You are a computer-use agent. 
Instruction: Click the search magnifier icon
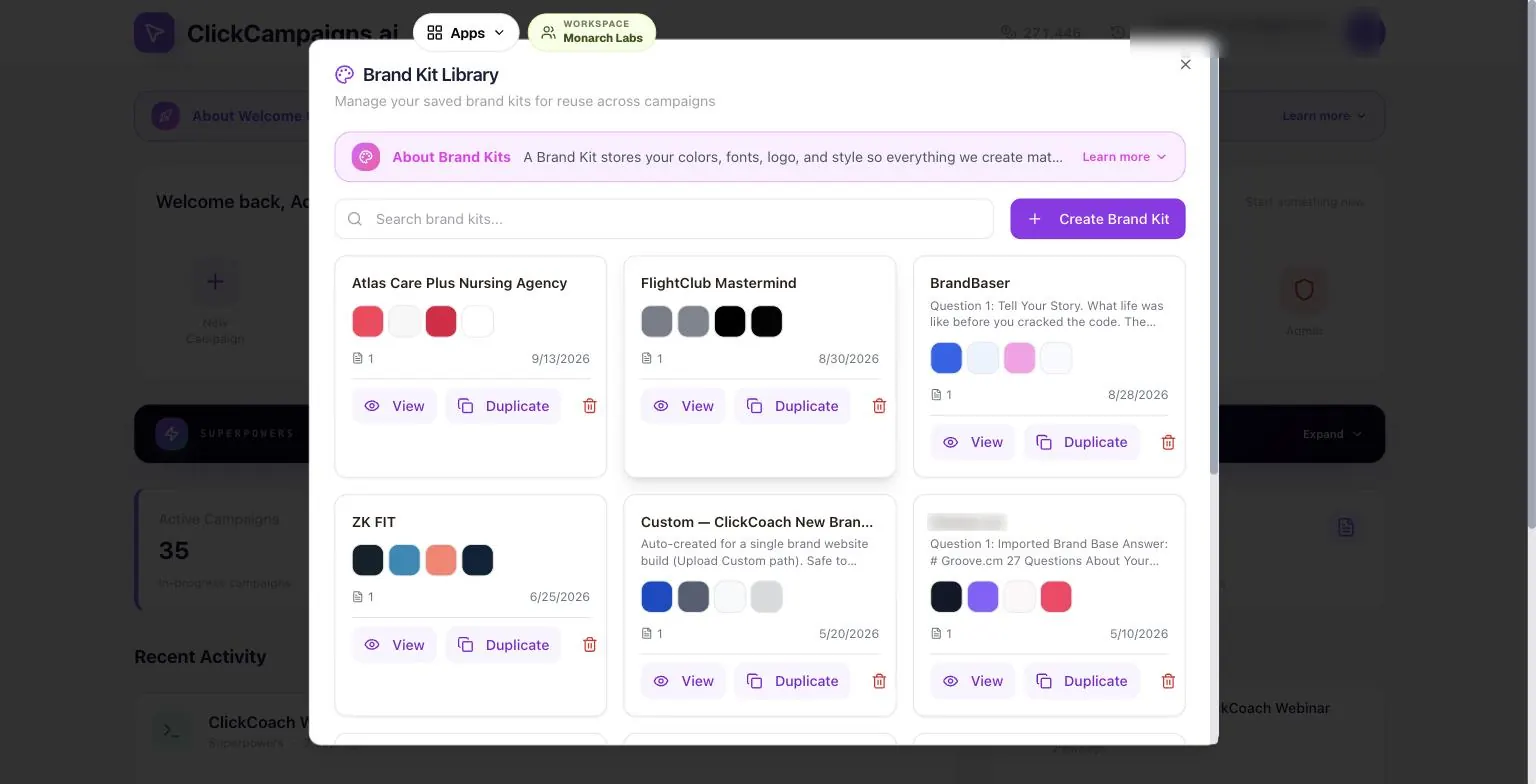(x=355, y=219)
